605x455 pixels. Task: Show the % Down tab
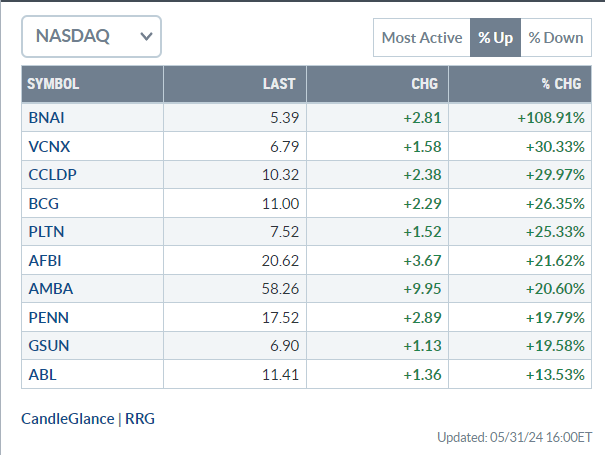(x=555, y=38)
